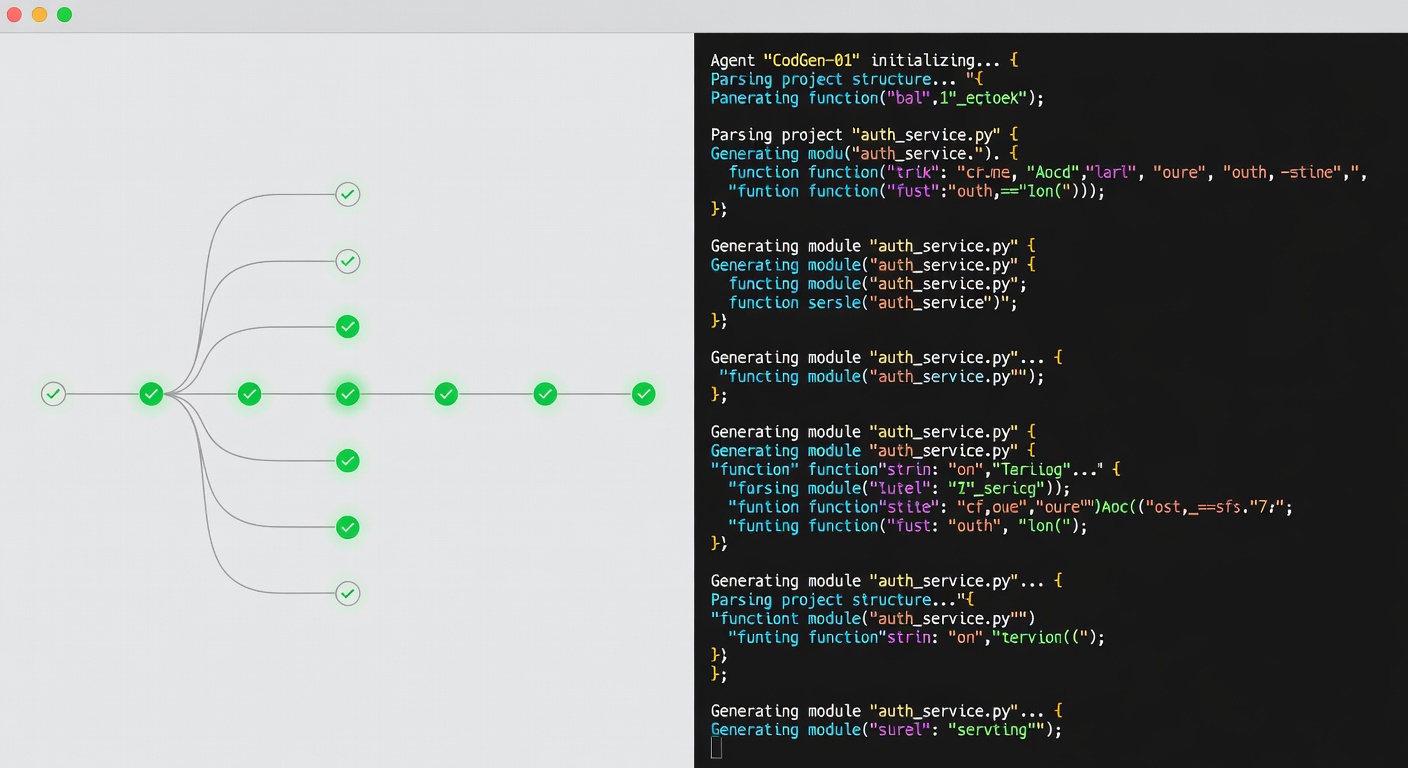The width and height of the screenshot is (1408, 768).
Task: Close the window with the red button
Action: [14, 15]
